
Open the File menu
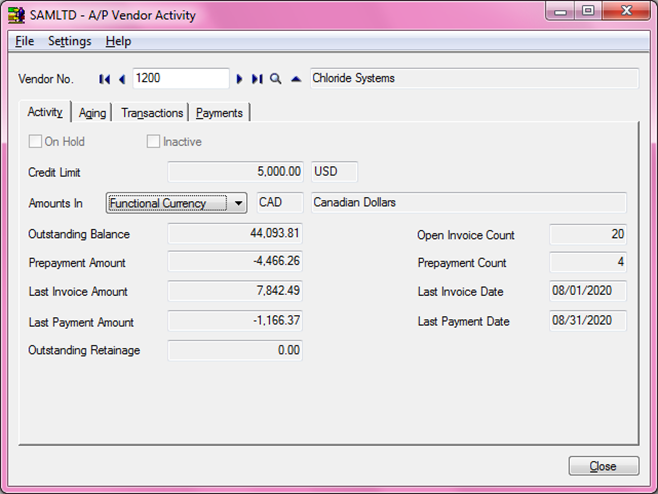coord(24,41)
